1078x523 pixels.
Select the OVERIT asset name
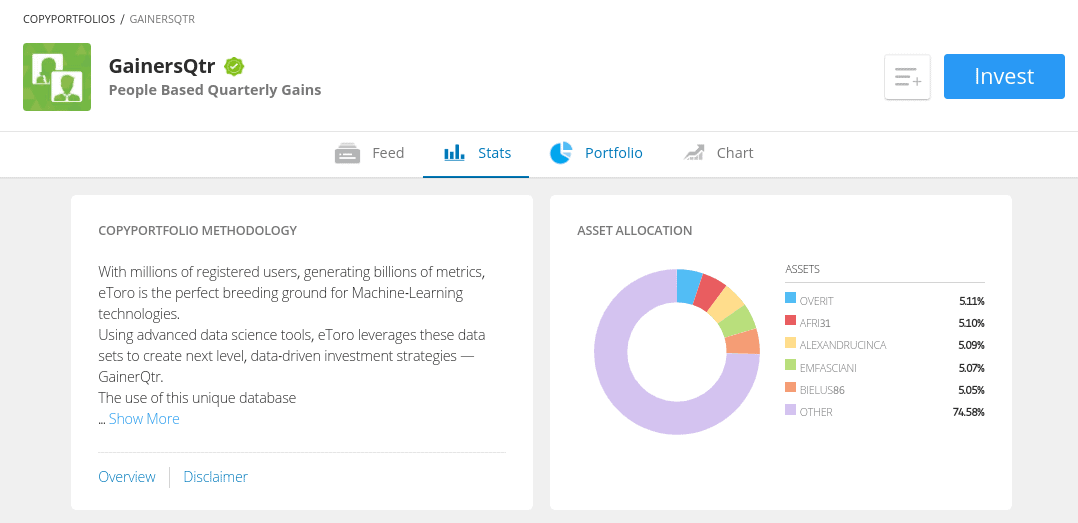point(816,300)
